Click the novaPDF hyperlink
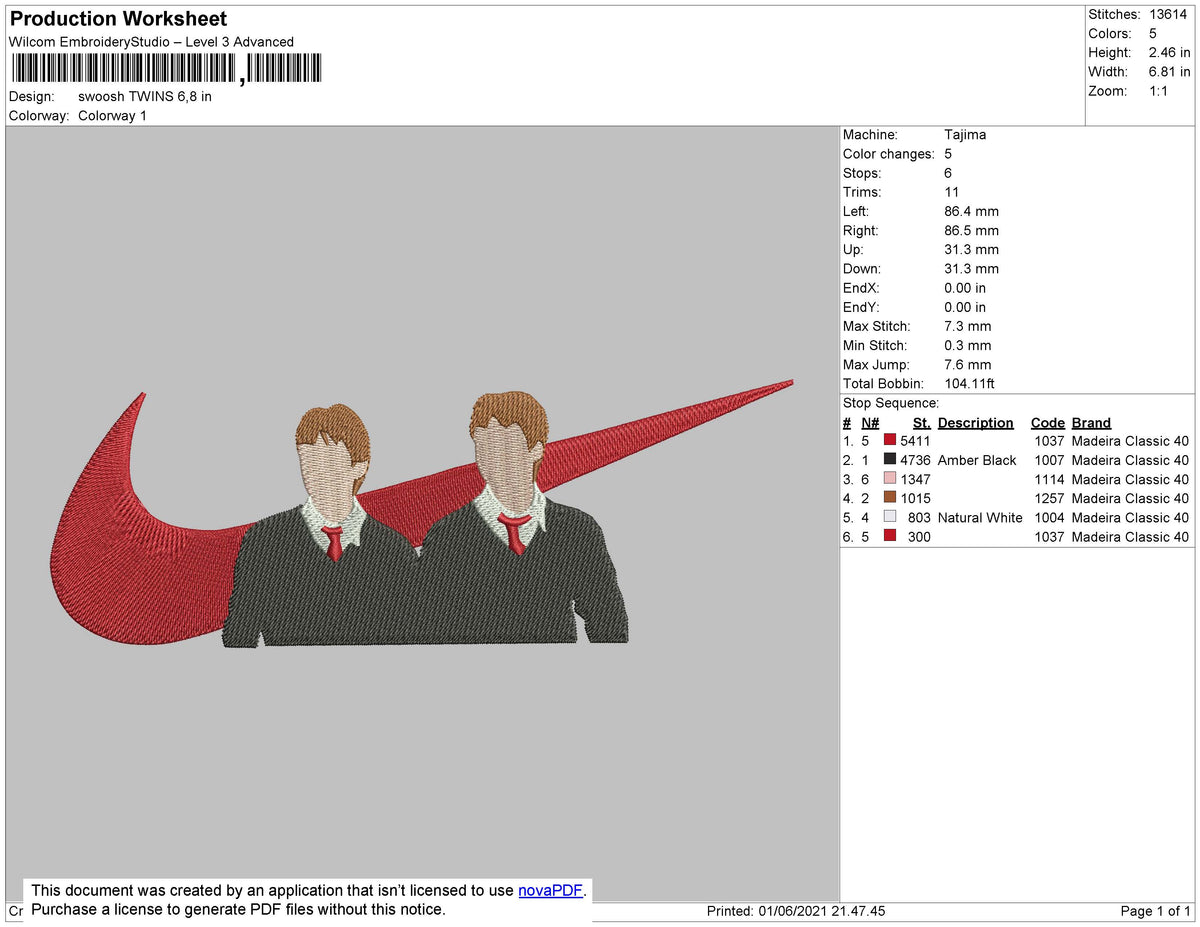This screenshot has width=1200, height=927. point(550,890)
